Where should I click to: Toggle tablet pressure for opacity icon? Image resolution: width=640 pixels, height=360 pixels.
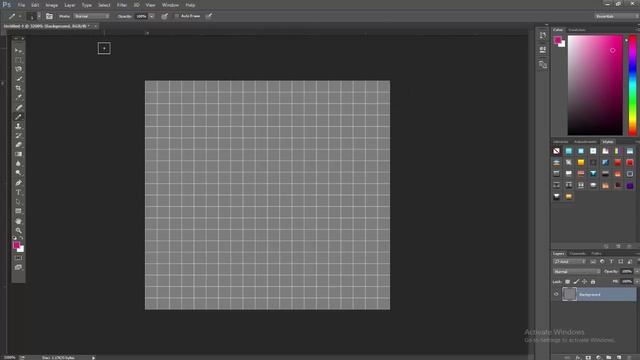coord(164,16)
